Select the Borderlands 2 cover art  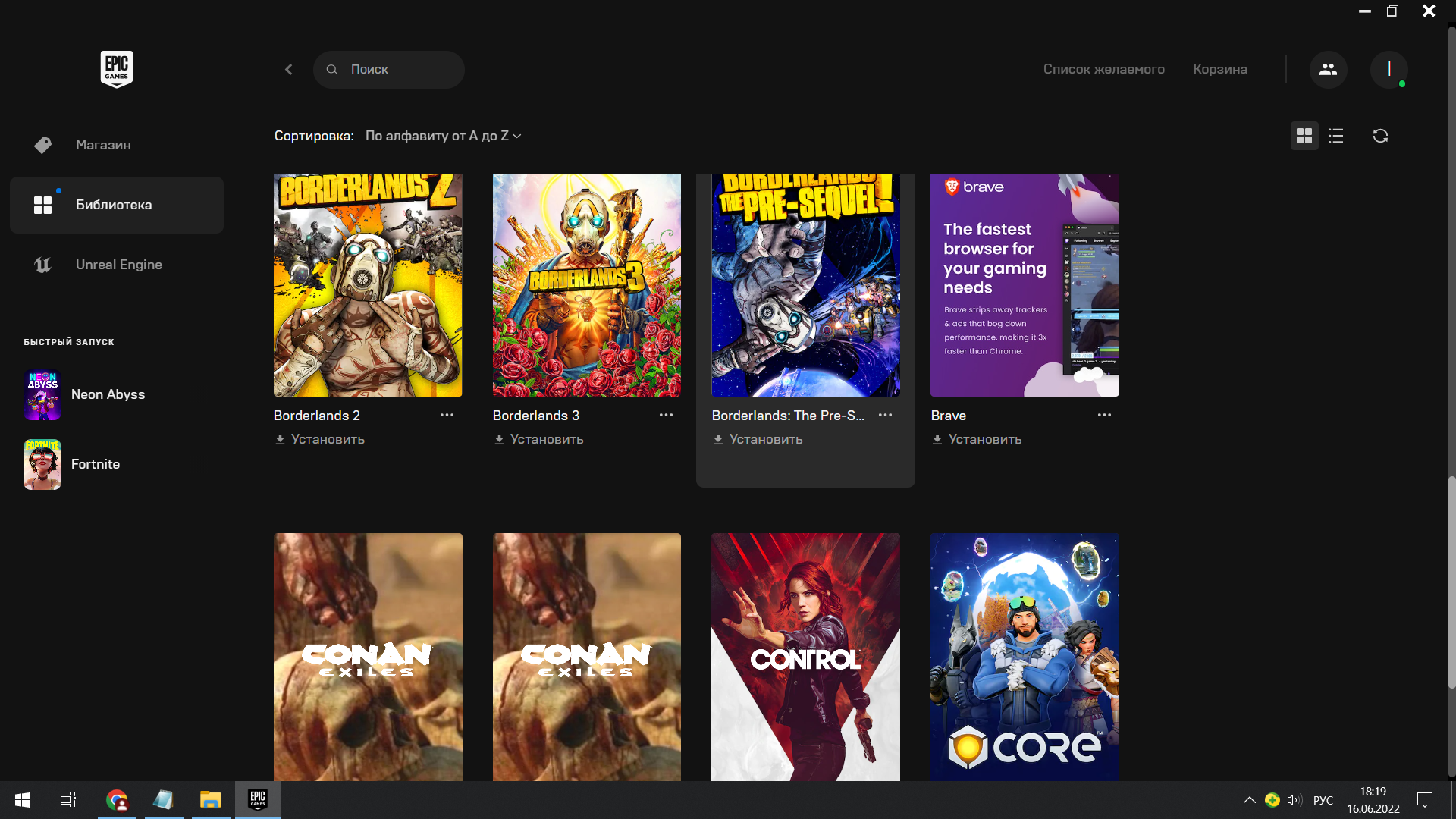(x=368, y=285)
